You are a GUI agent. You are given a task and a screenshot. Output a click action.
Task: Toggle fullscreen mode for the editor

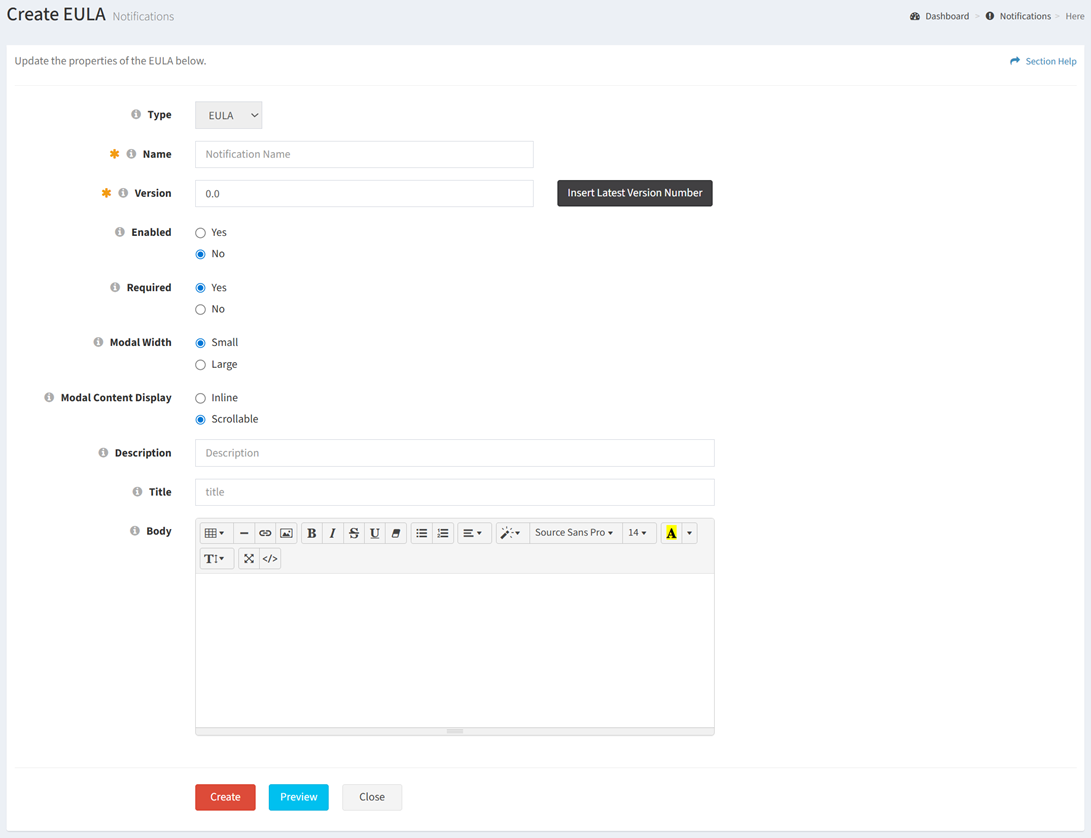(249, 559)
